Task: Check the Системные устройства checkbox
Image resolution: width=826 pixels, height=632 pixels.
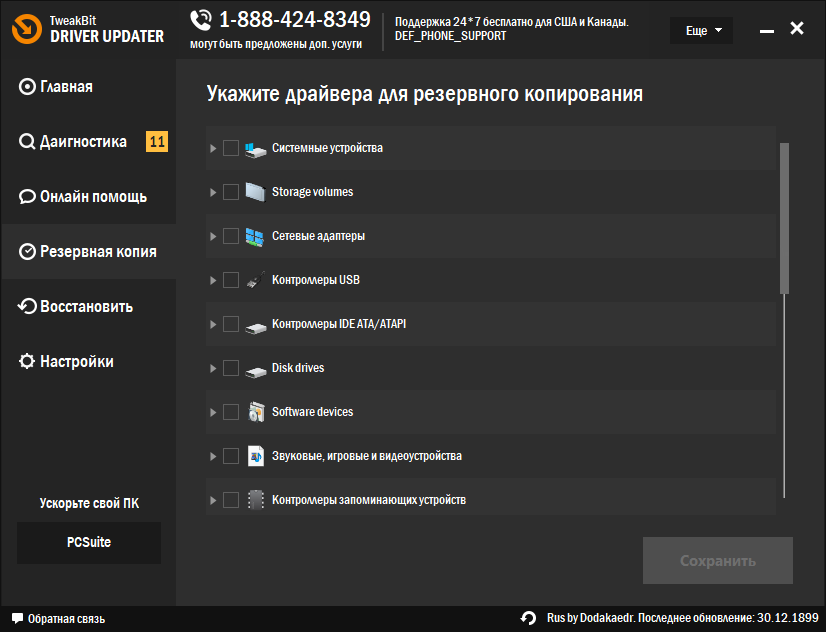Action: pos(231,148)
